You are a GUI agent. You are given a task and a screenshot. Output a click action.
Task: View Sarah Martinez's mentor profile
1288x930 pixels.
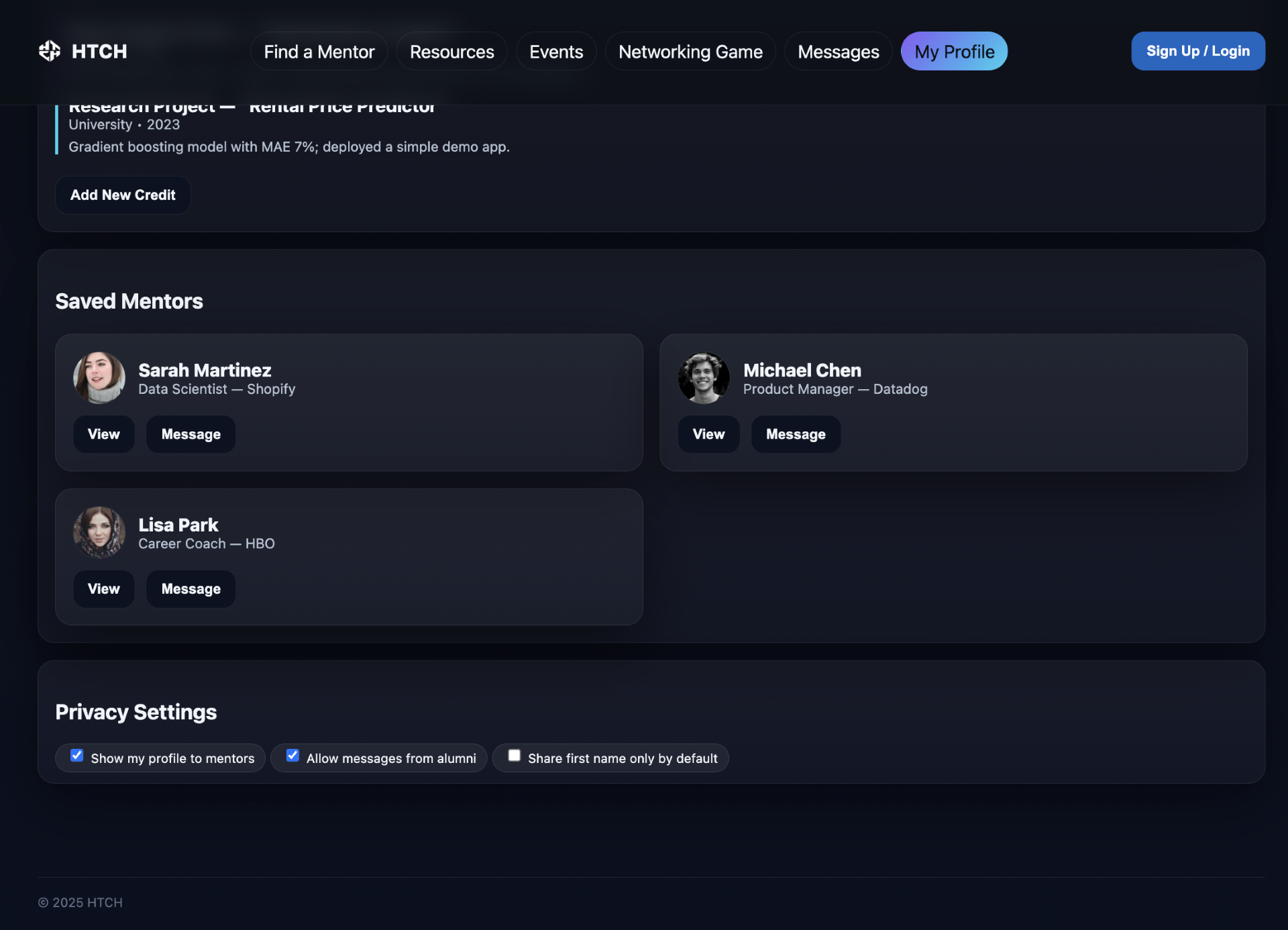(x=104, y=434)
